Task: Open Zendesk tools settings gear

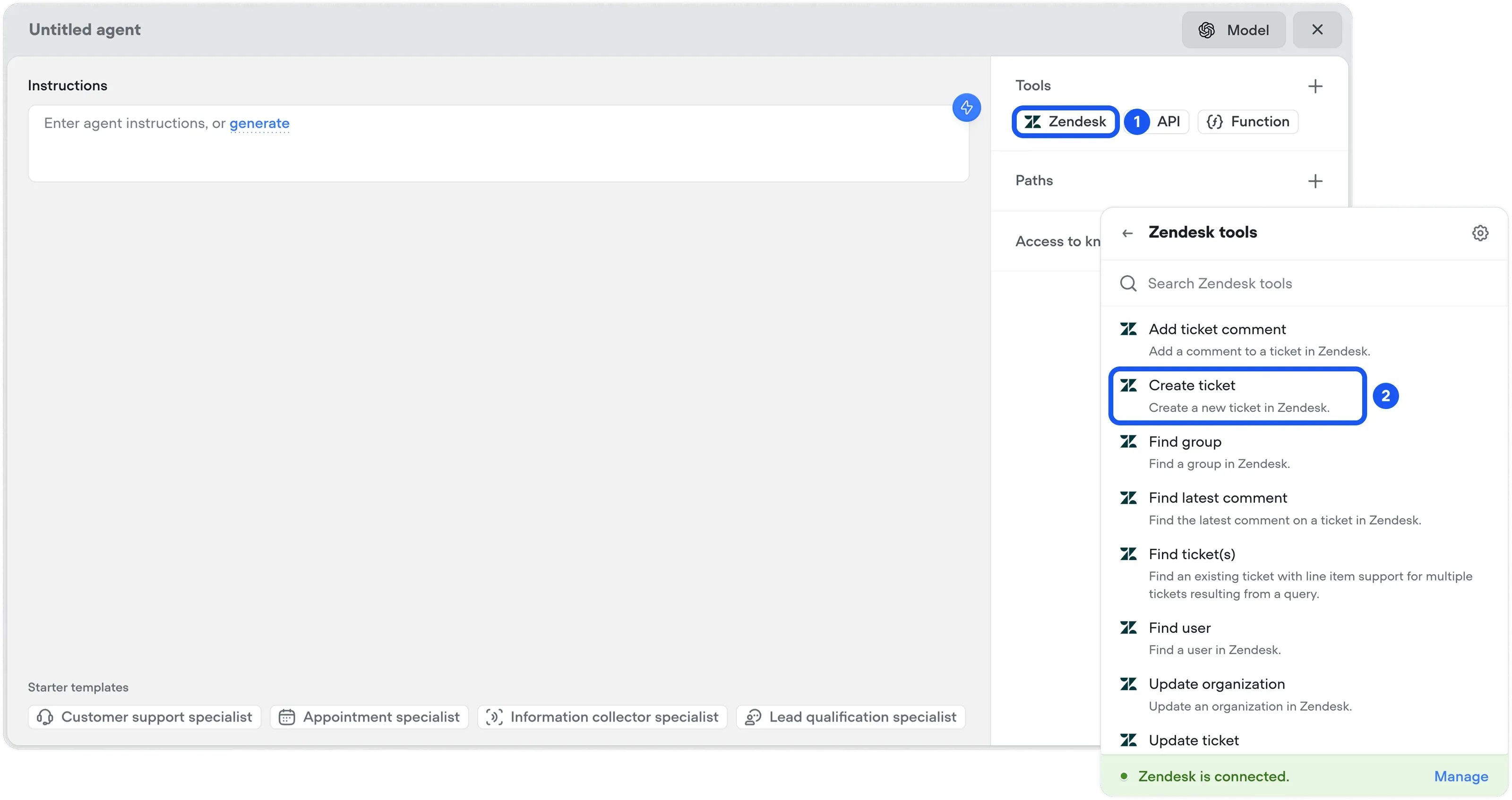Action: pos(1480,233)
